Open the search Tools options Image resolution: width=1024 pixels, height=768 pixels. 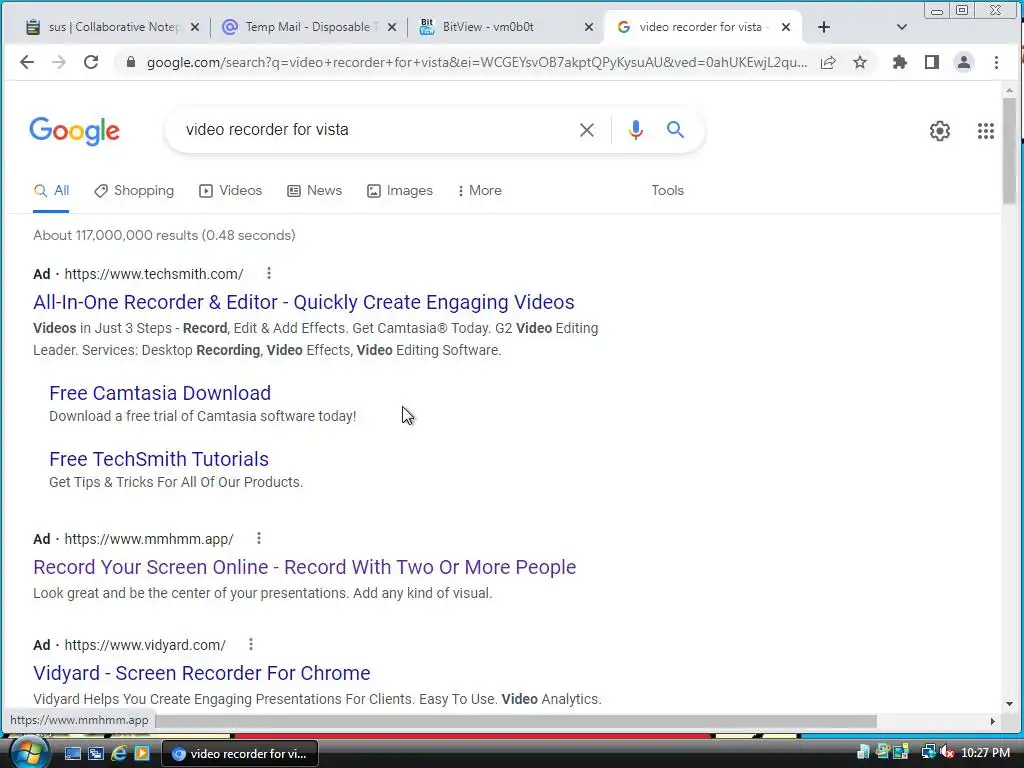click(667, 191)
